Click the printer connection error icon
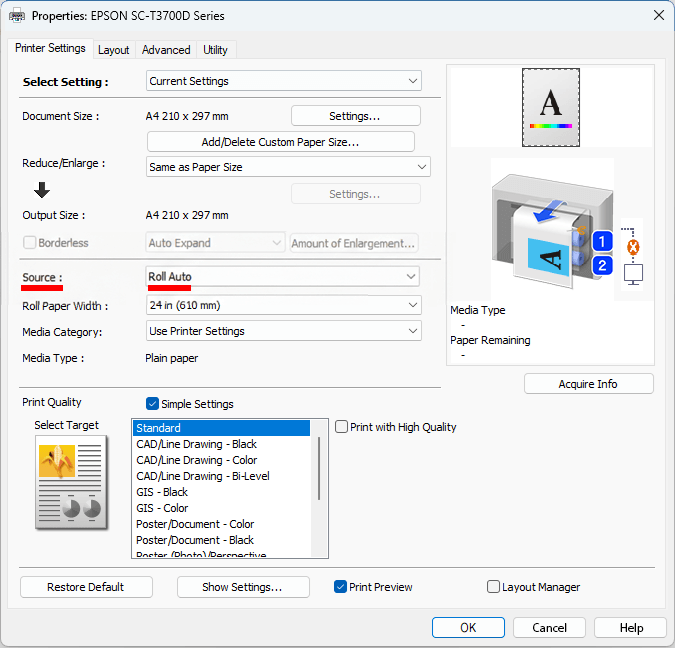 coord(633,247)
